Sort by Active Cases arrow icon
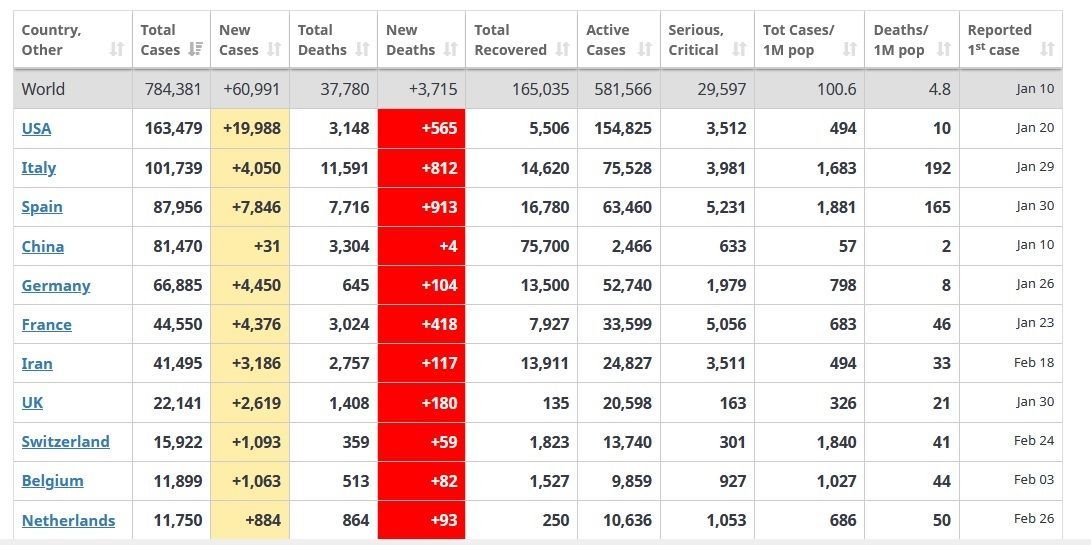 644,49
